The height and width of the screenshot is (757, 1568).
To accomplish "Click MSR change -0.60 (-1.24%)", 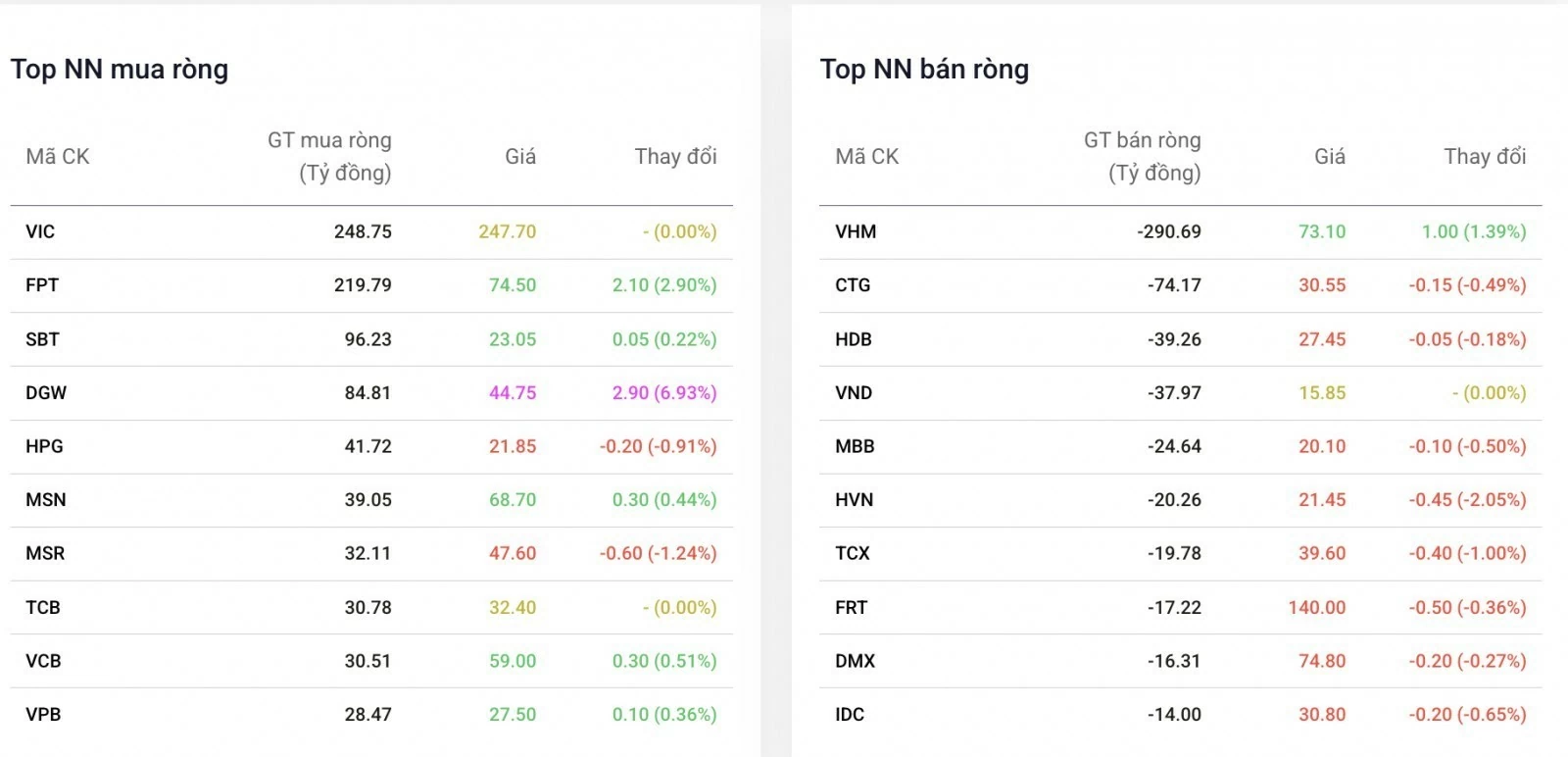I will (658, 553).
